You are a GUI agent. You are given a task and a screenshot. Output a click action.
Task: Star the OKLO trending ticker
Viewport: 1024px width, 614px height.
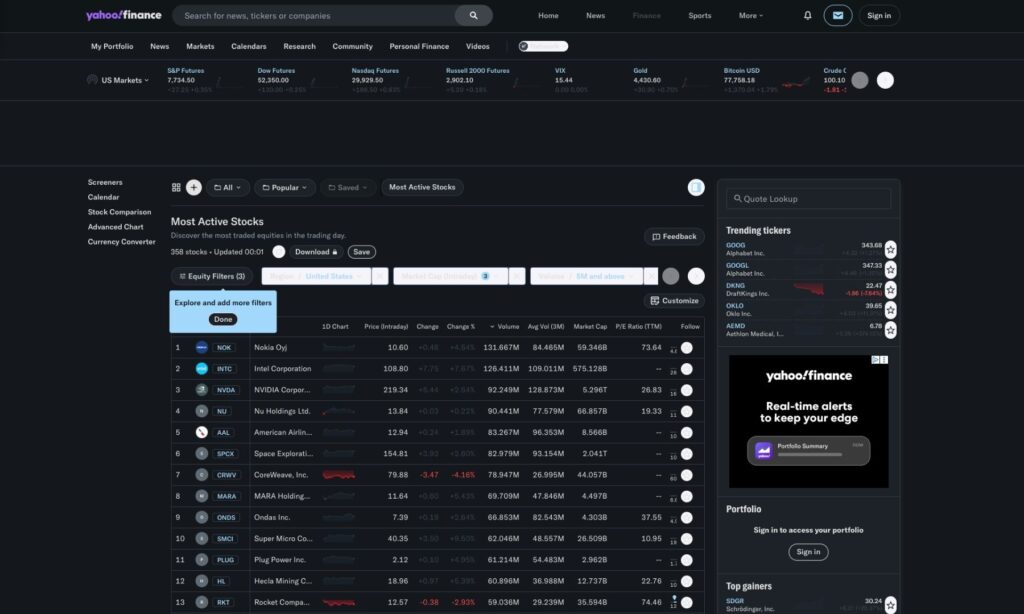[891, 310]
